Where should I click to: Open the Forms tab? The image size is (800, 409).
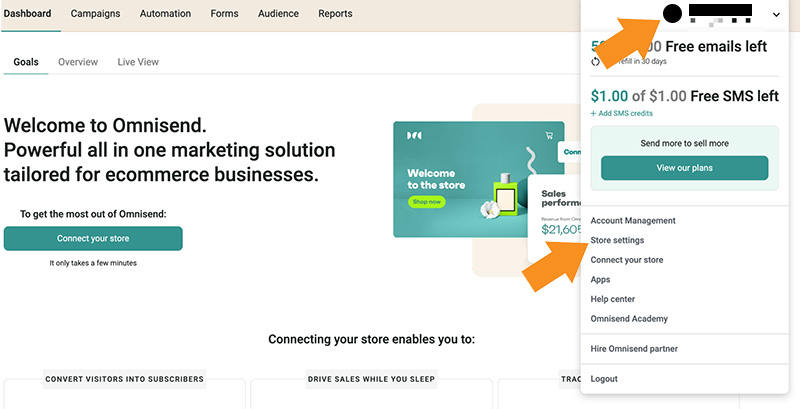(224, 14)
